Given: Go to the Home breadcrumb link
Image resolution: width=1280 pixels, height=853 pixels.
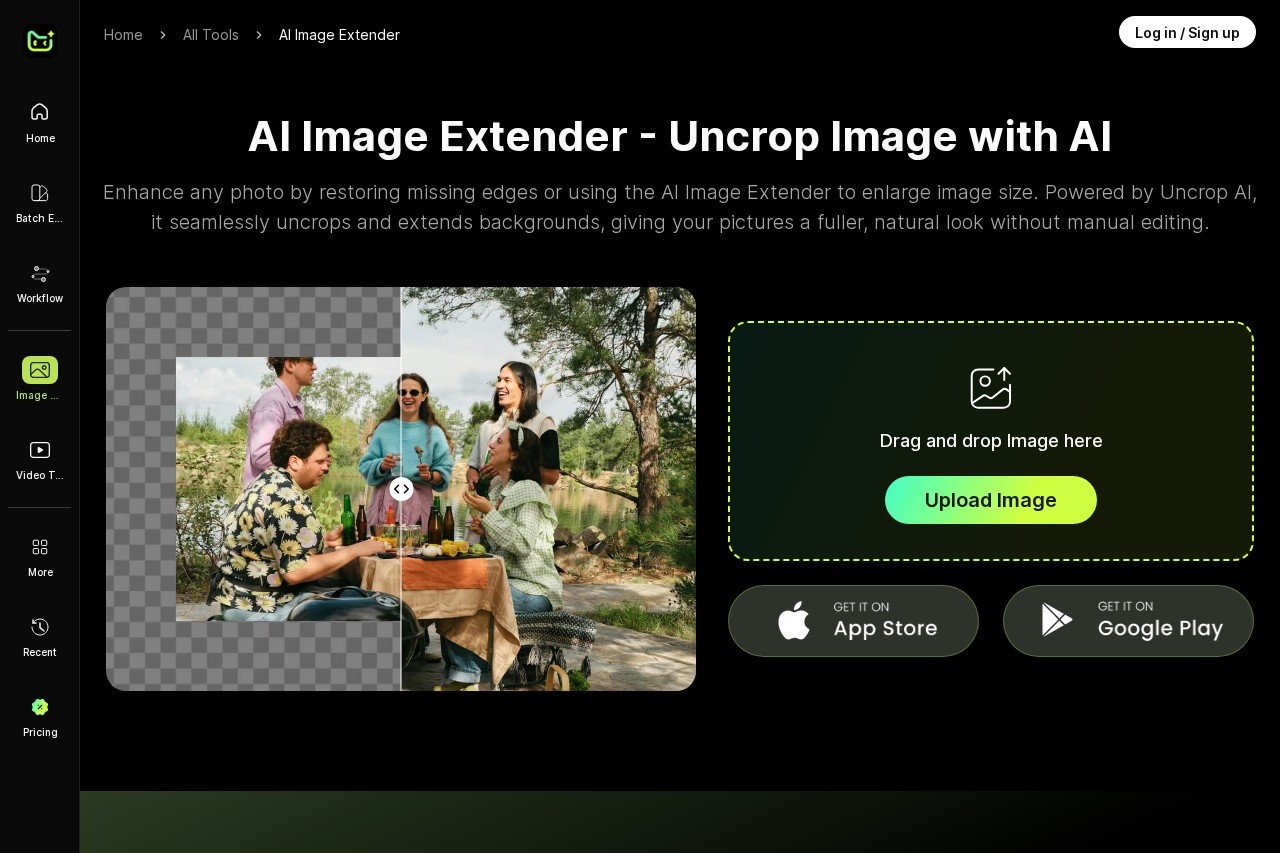Looking at the screenshot, I should [x=123, y=35].
